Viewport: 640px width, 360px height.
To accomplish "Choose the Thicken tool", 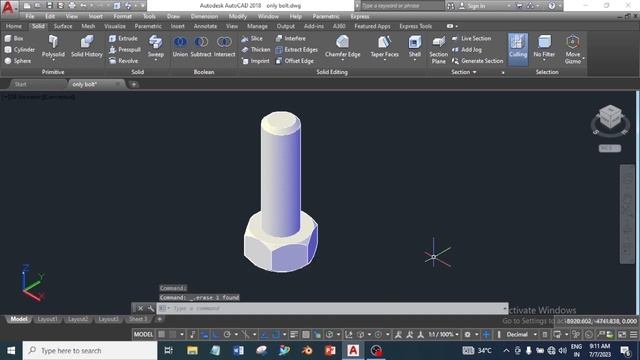I will (256, 49).
